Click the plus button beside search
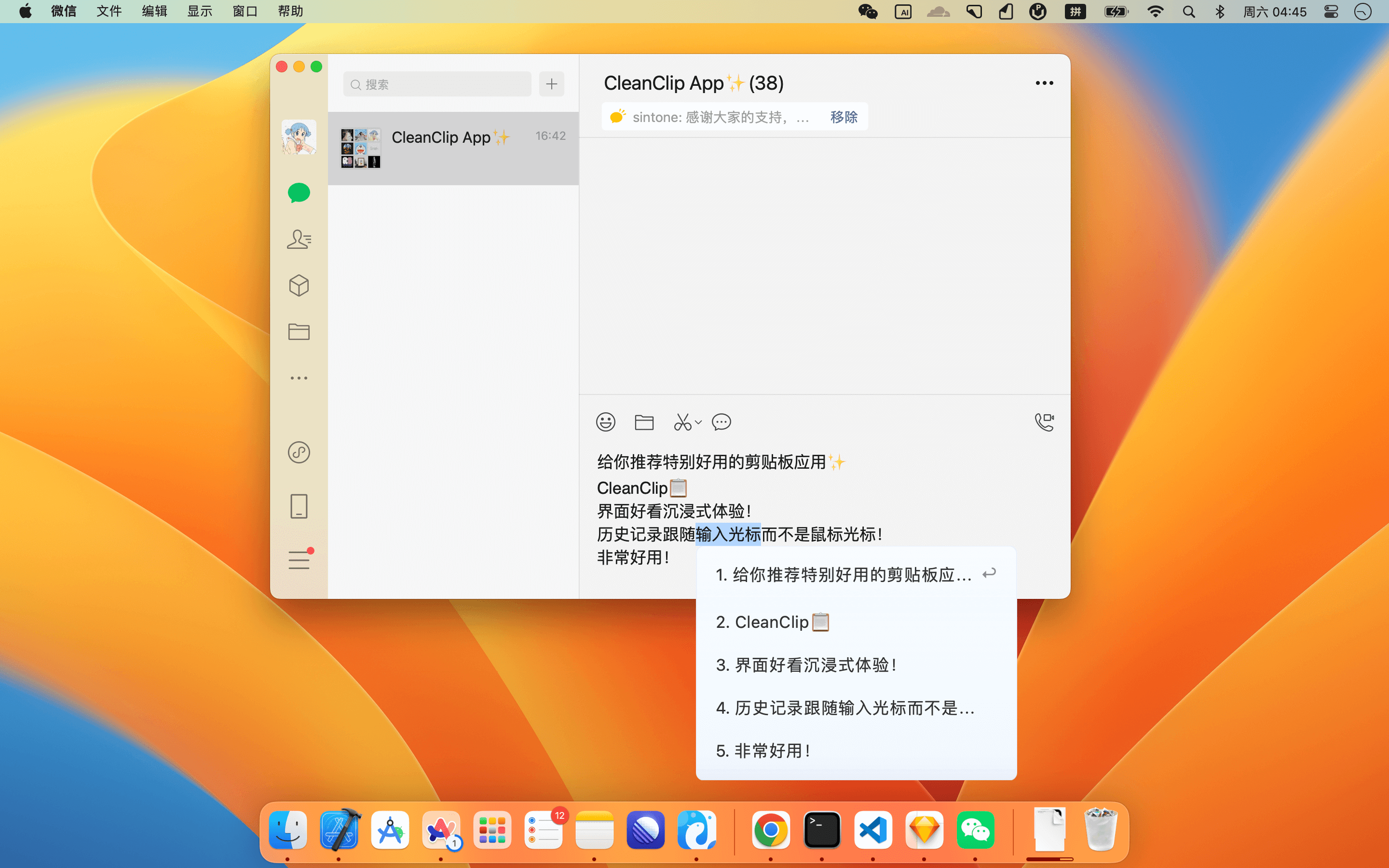This screenshot has width=1389, height=868. 551,84
